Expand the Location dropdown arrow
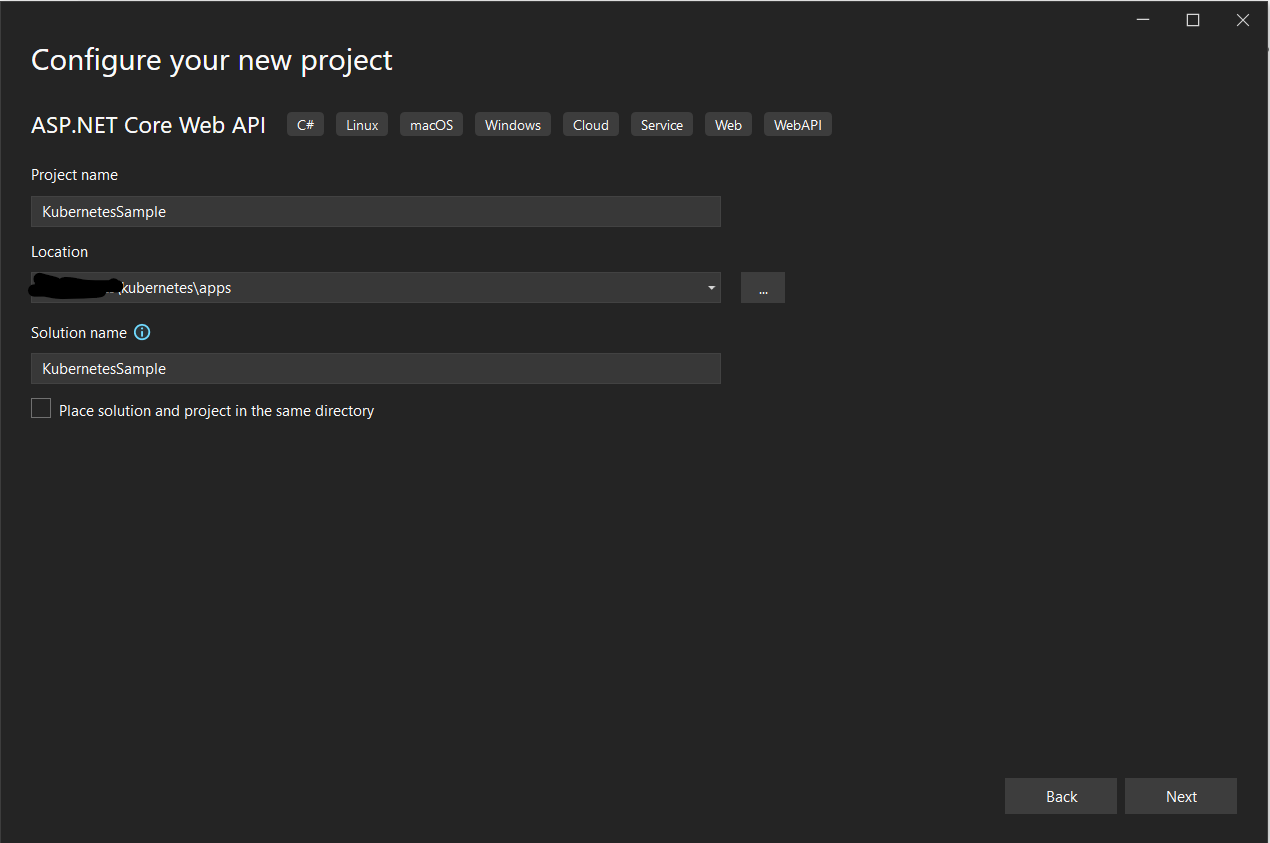 click(x=711, y=288)
